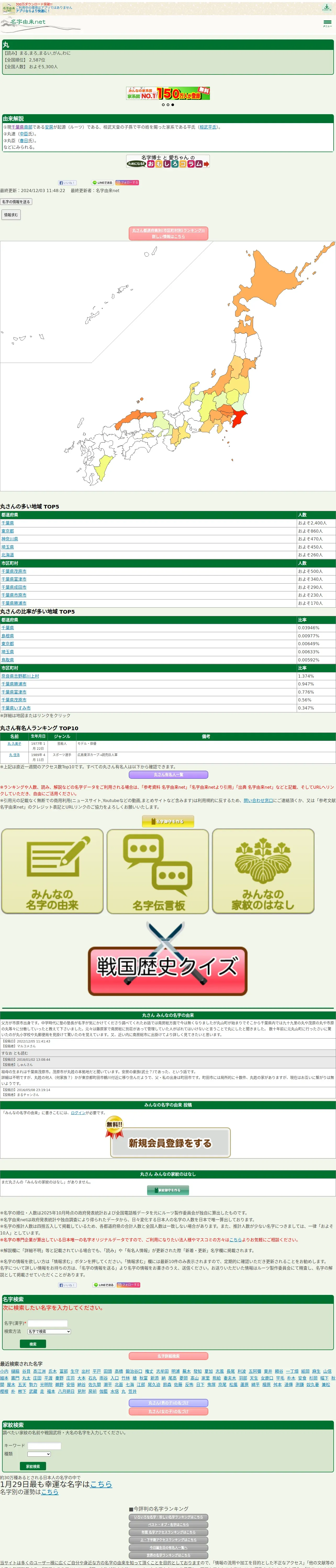
Task: Open the 家系図 NO.1 150万人 banner ad
Action: click(168, 93)
